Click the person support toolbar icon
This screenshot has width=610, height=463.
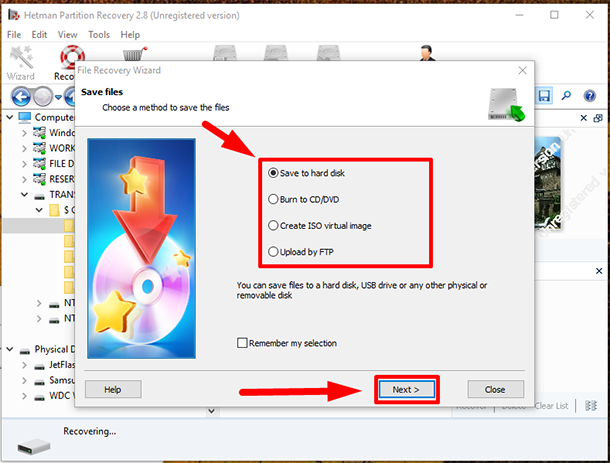pyautogui.click(x=427, y=53)
